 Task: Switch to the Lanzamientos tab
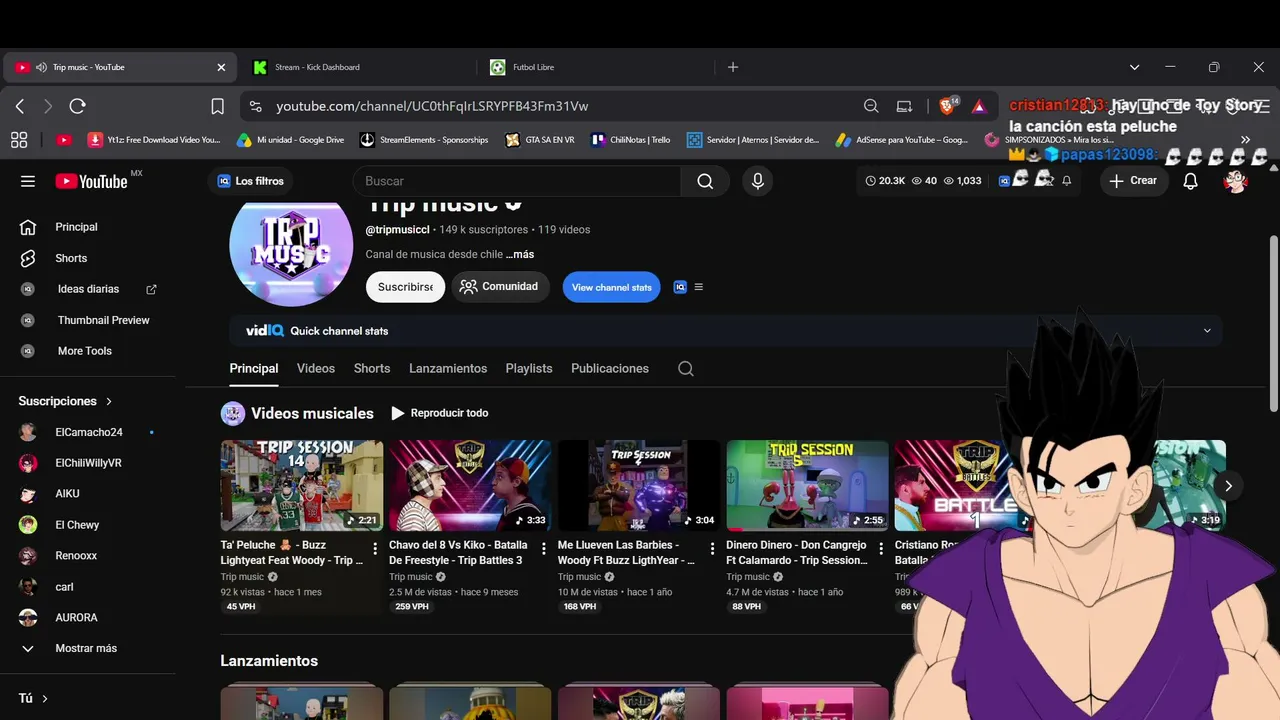(448, 368)
